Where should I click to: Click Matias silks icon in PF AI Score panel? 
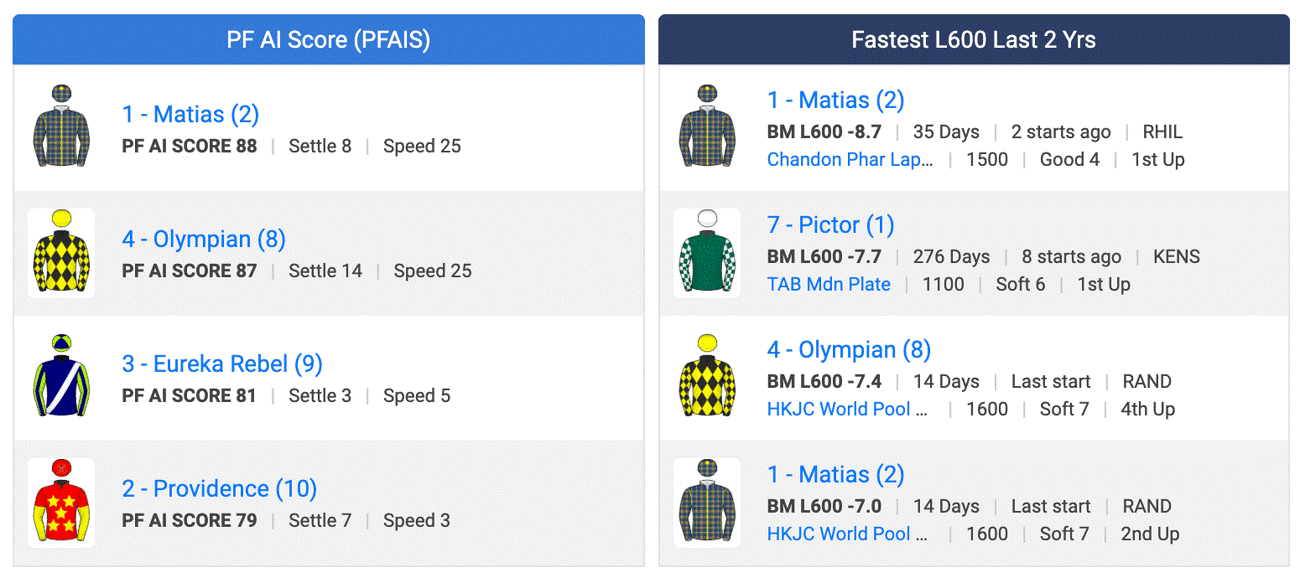click(61, 128)
